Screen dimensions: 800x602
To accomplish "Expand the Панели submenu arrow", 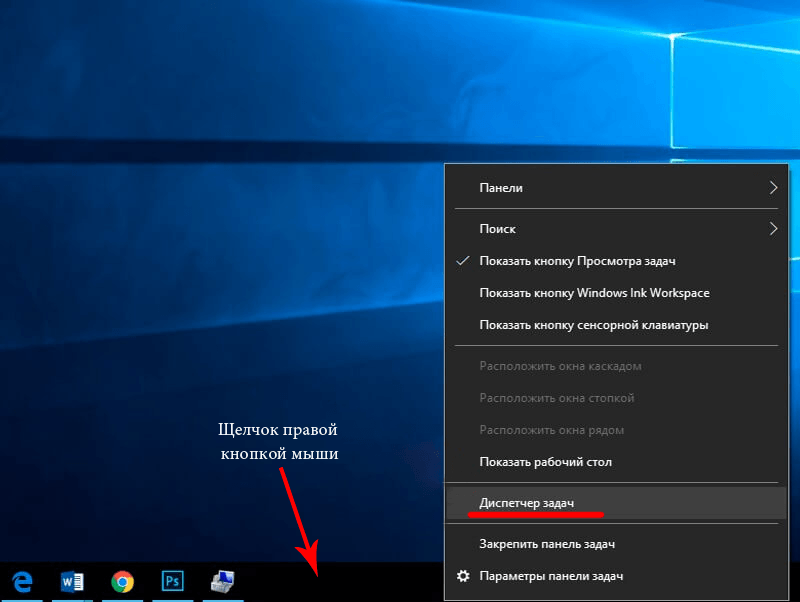I will (x=772, y=187).
